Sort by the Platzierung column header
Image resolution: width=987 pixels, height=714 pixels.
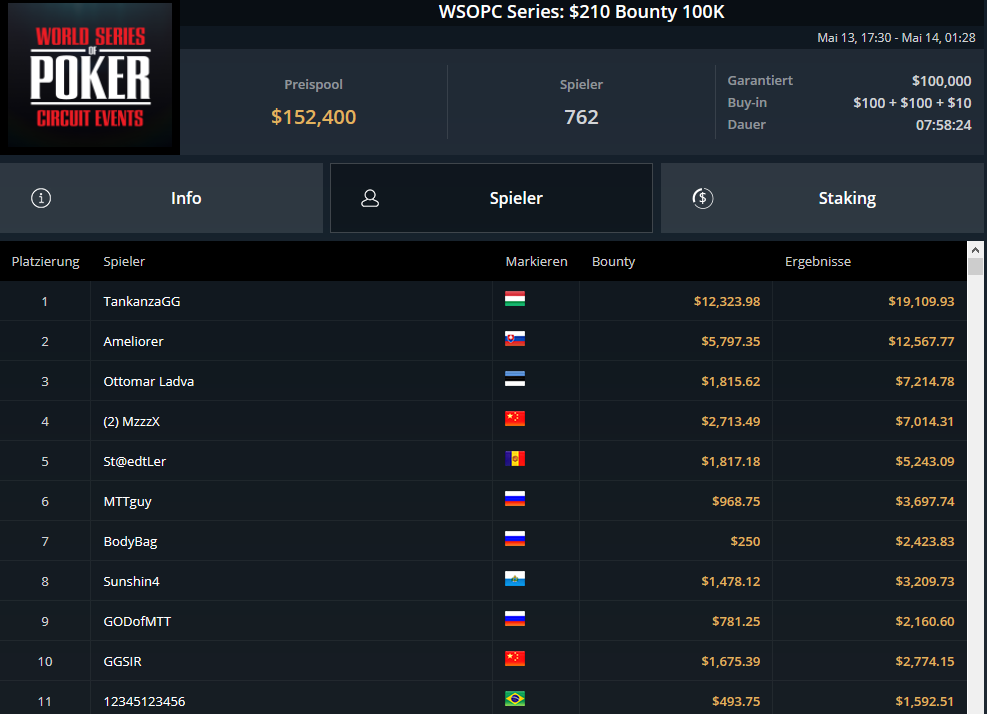point(45,261)
